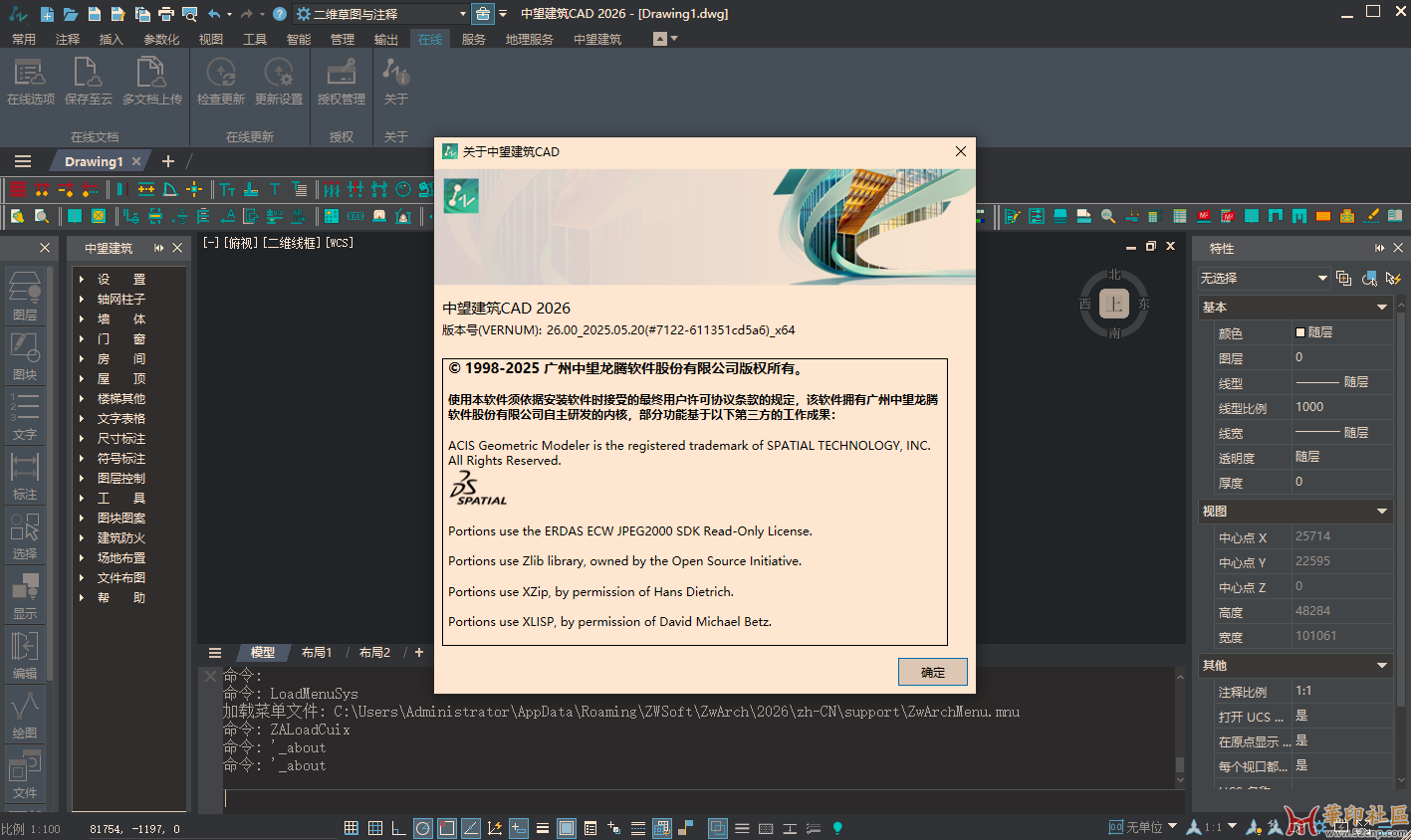The image size is (1411, 840).
Task: Add a new drawing tab with plus
Action: click(x=168, y=161)
